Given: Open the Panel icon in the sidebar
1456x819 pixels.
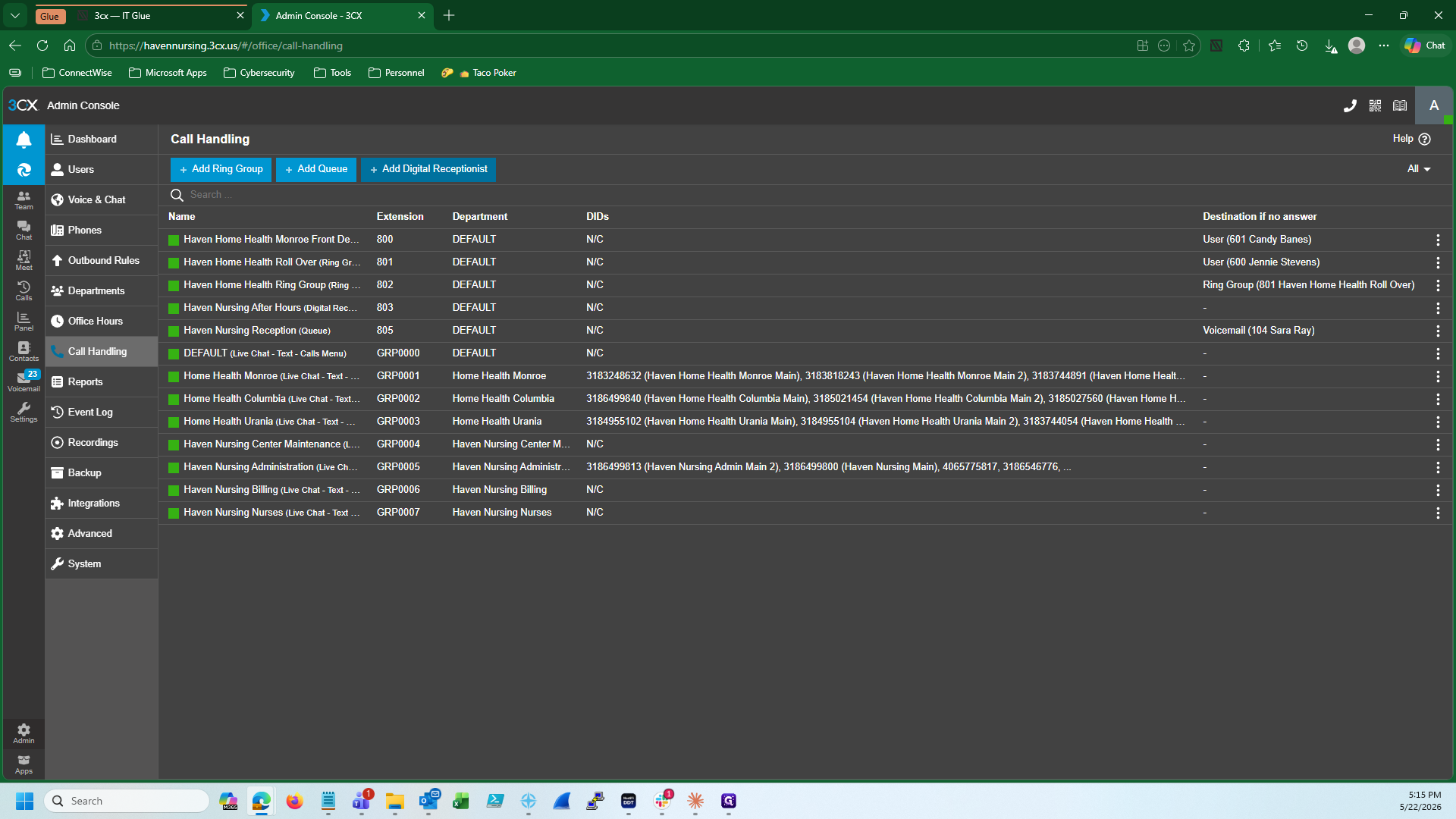Looking at the screenshot, I should [x=24, y=321].
